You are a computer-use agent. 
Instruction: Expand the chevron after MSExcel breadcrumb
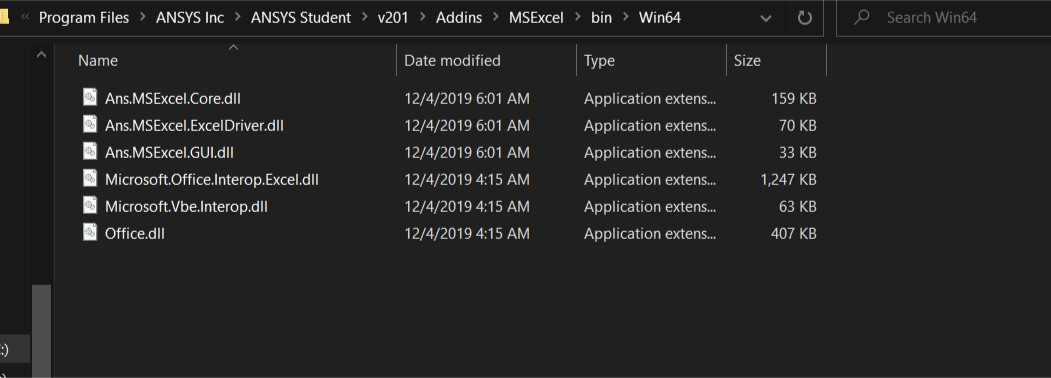pyautogui.click(x=577, y=18)
